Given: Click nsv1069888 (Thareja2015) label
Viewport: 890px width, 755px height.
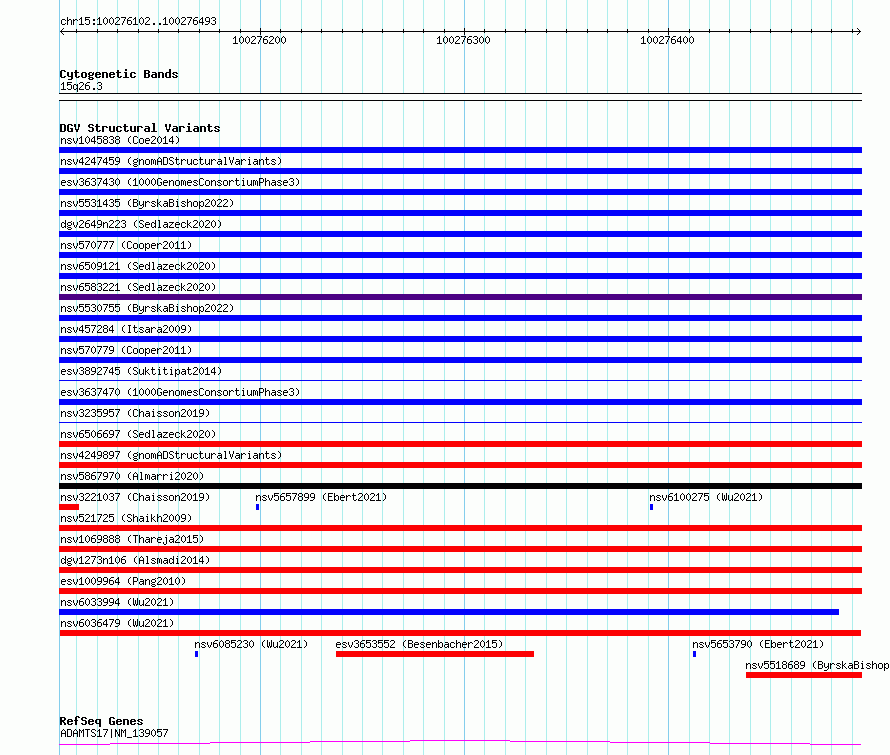Looking at the screenshot, I should coord(132,539).
